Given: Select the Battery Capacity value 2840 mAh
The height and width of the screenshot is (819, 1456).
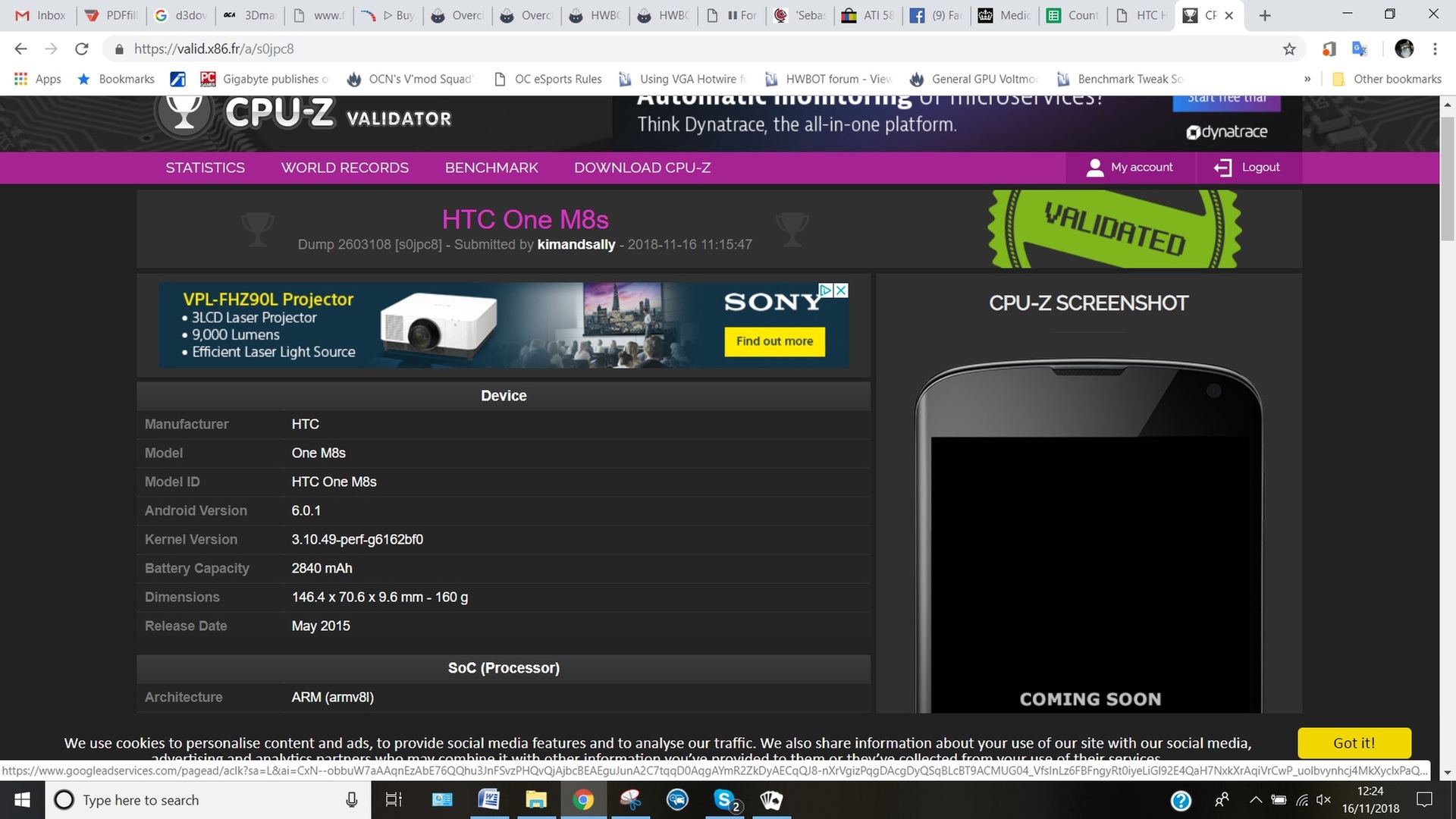Looking at the screenshot, I should pyautogui.click(x=322, y=568).
